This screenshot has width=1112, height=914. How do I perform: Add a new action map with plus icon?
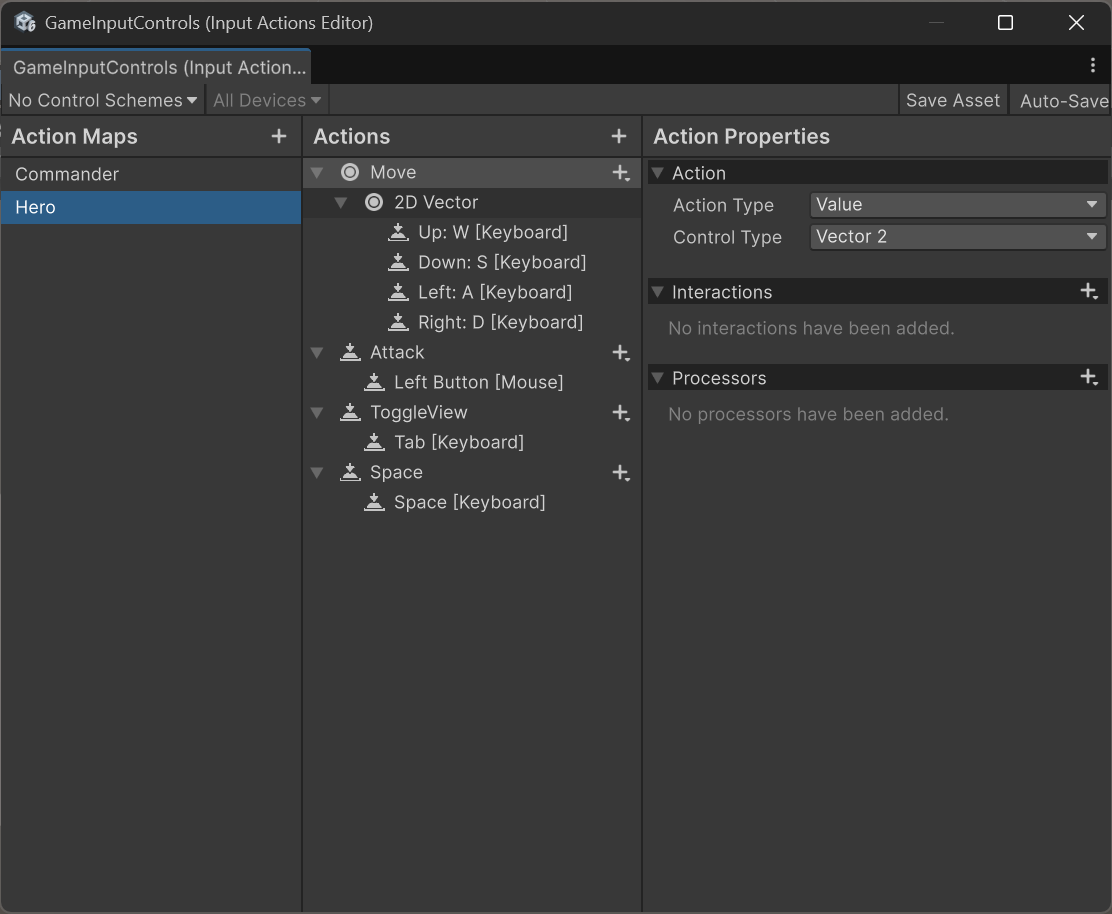point(279,136)
